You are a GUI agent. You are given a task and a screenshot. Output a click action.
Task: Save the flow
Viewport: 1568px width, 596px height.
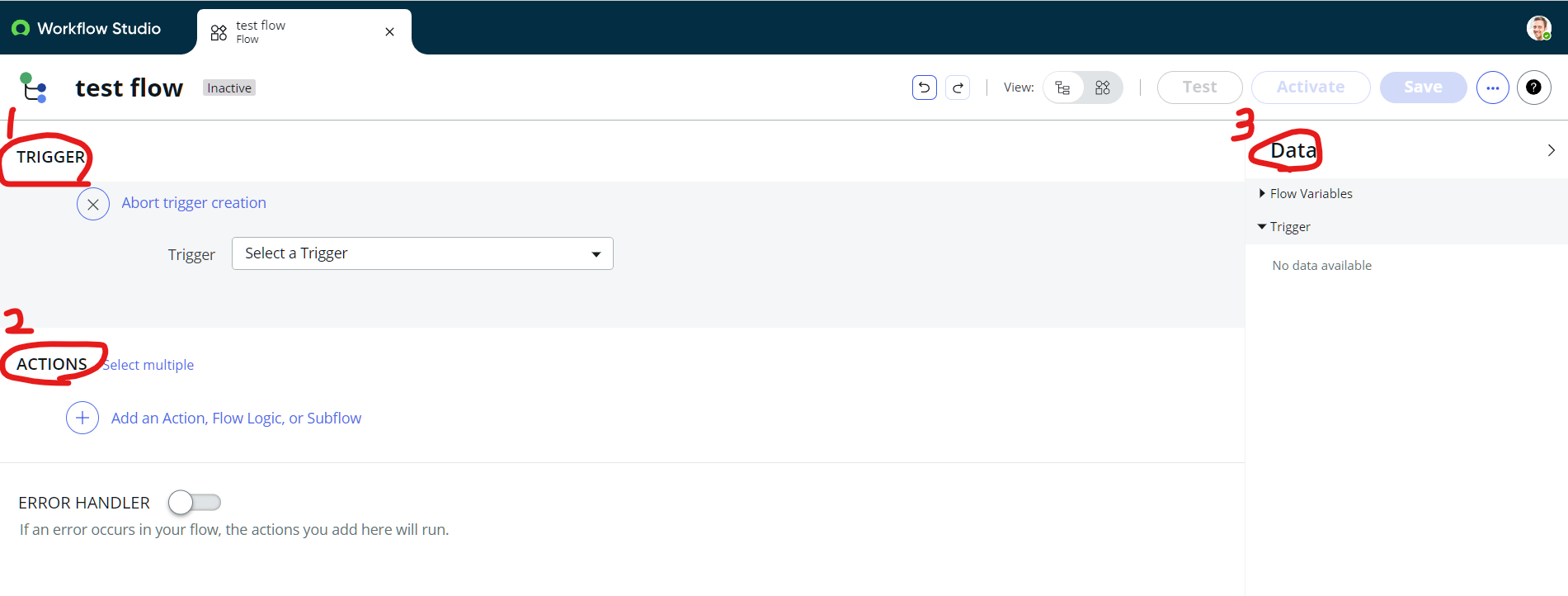pos(1424,88)
